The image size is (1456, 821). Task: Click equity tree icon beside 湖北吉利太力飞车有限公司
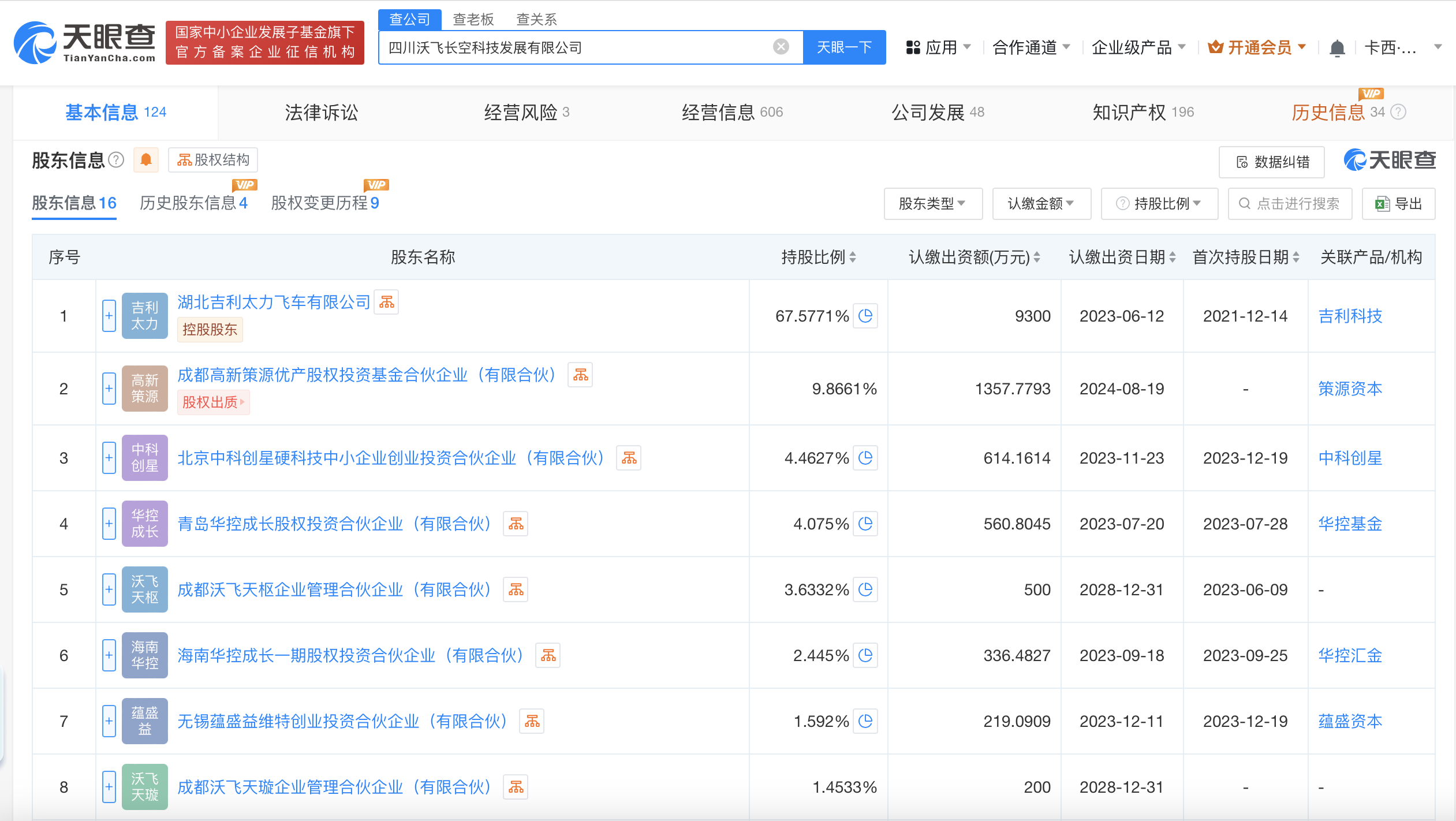coord(386,302)
